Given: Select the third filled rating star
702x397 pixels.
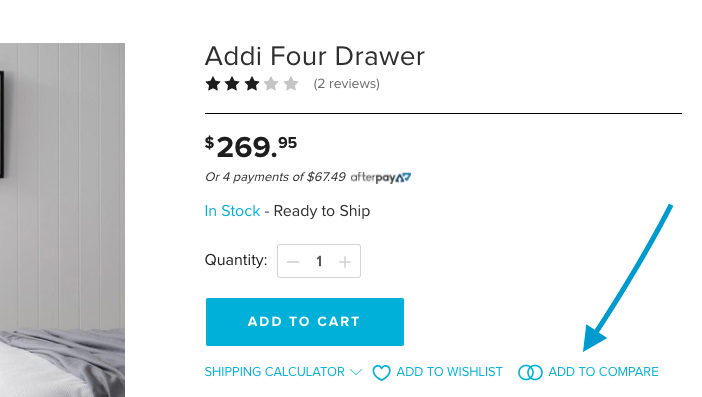Looking at the screenshot, I should (252, 84).
